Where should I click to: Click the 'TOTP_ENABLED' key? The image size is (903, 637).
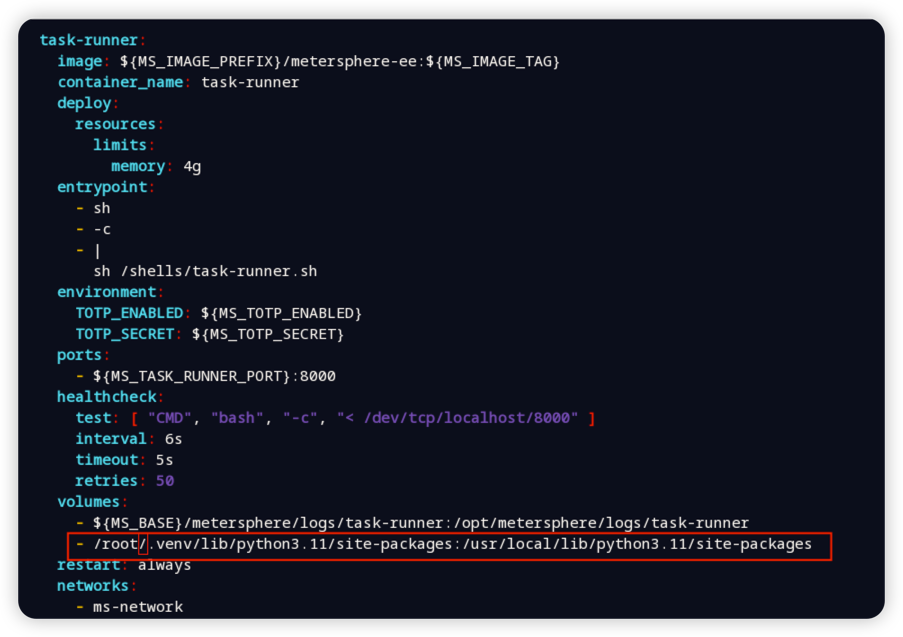(x=129, y=313)
